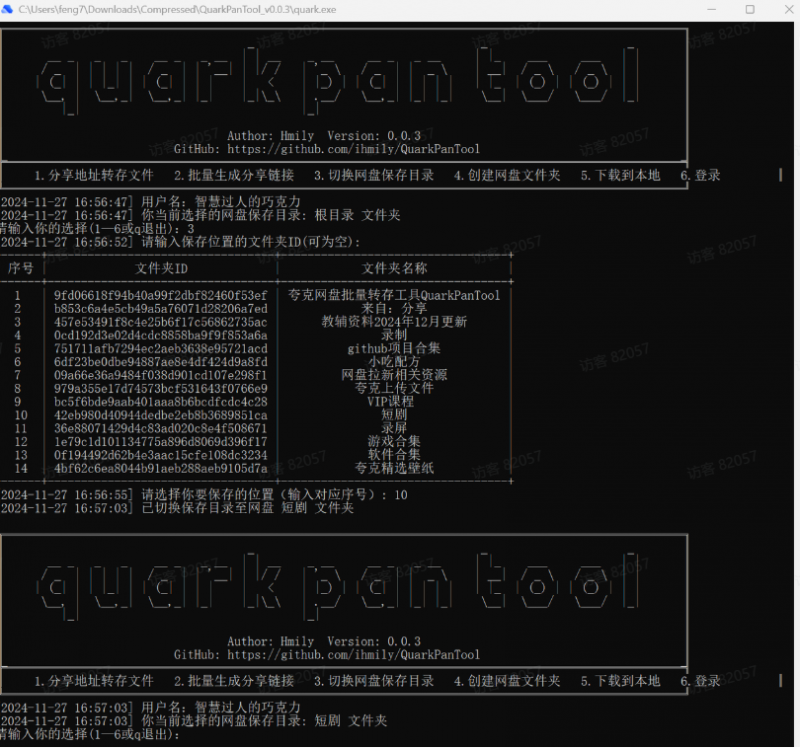Click folder name 夸克上传文件

(x=394, y=388)
